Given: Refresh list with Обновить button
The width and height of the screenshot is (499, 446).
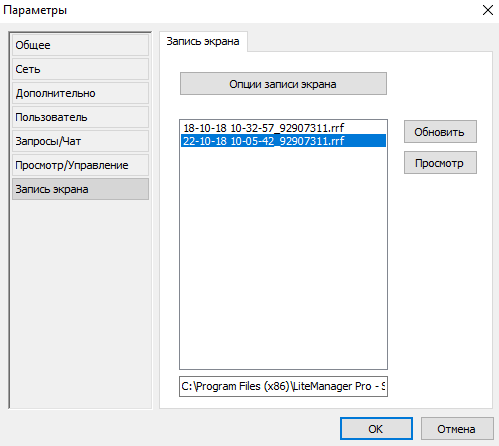Looking at the screenshot, I should click(x=440, y=132).
